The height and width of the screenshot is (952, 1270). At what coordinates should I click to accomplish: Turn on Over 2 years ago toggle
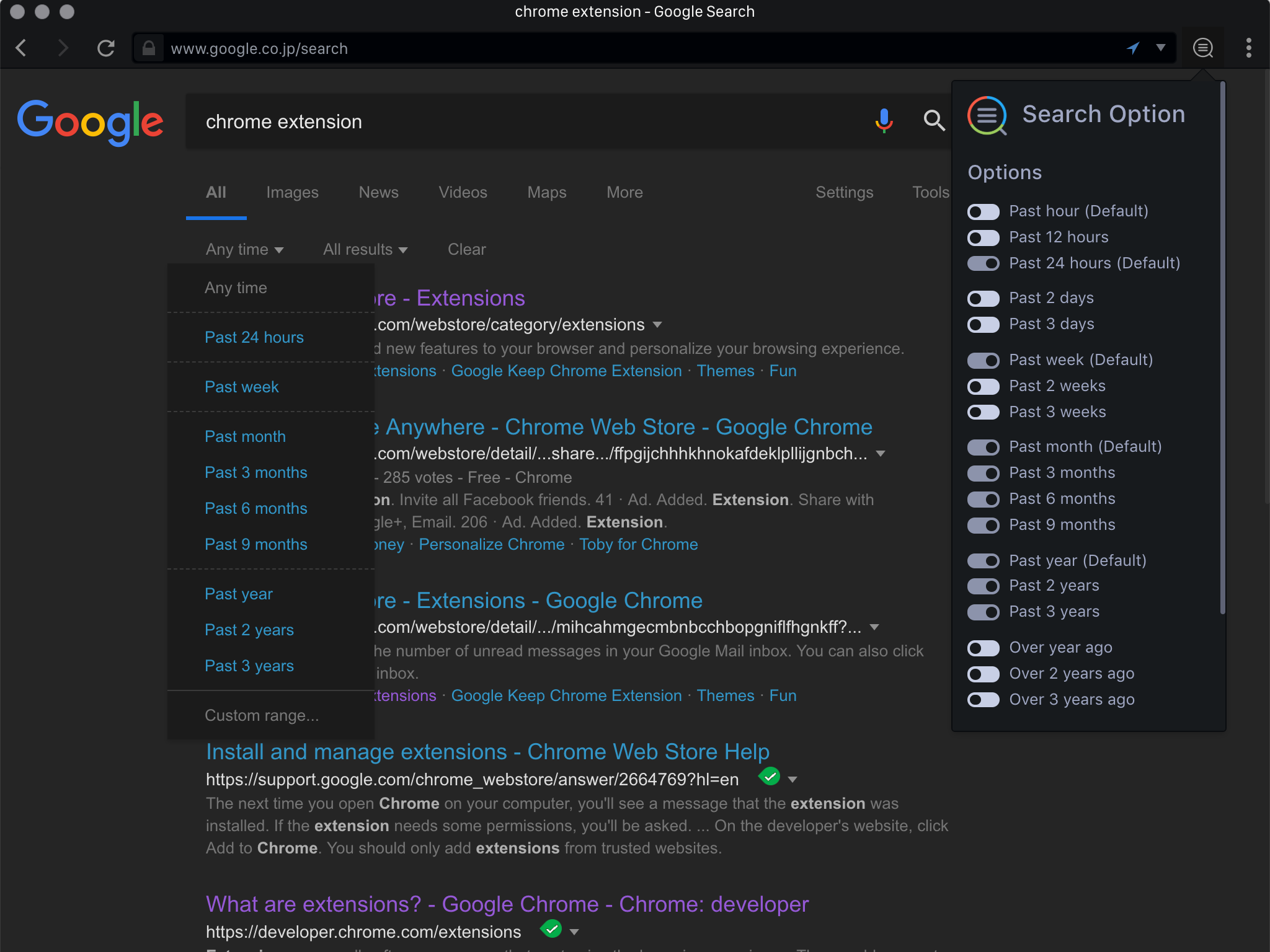(x=984, y=674)
